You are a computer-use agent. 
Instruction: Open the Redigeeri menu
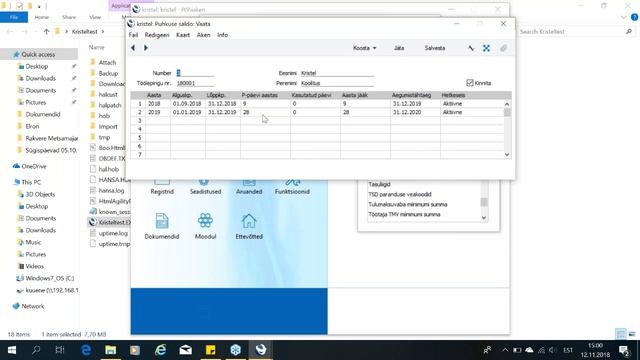point(157,35)
